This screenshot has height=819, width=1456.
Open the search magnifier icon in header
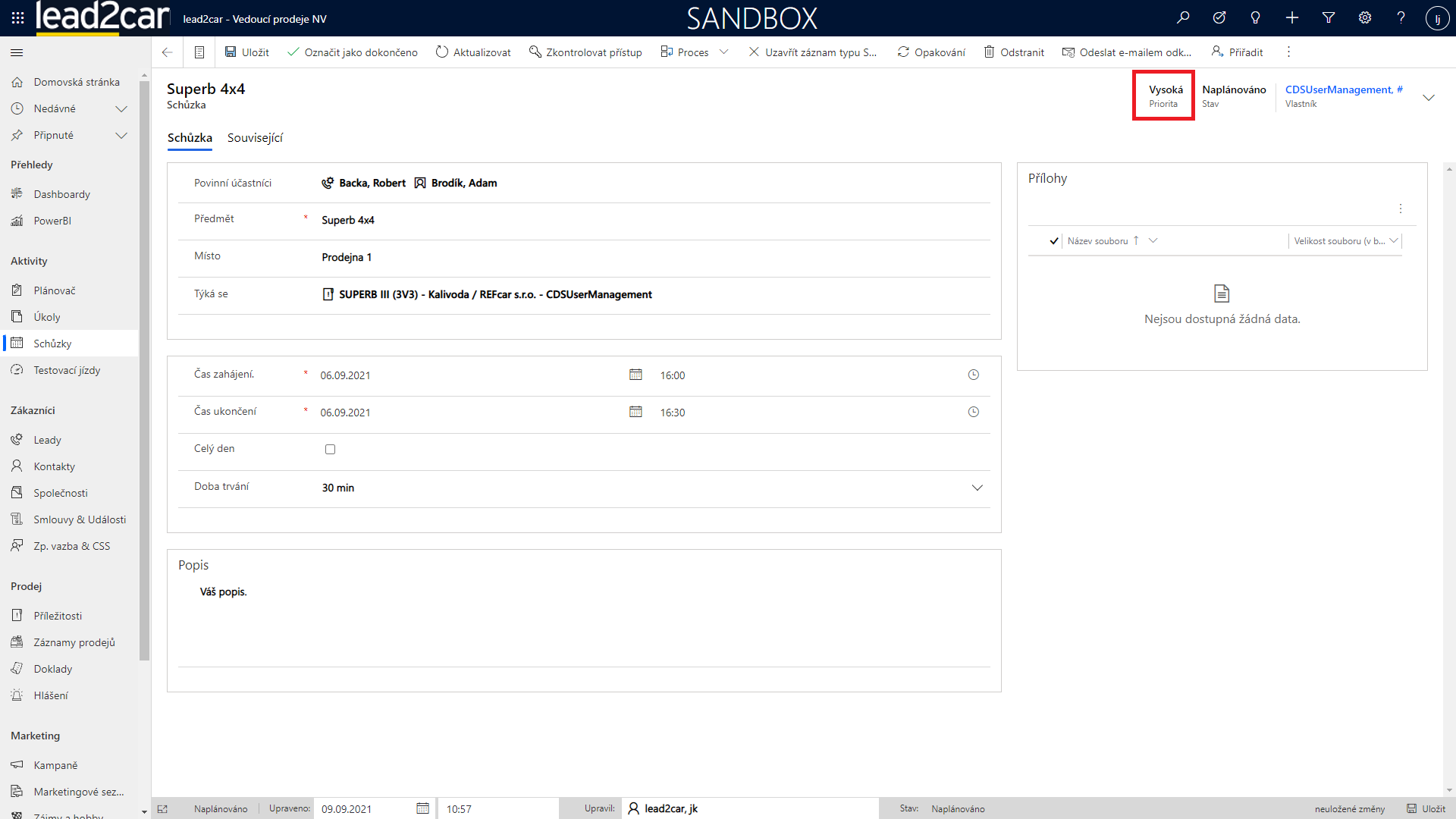pyautogui.click(x=1183, y=17)
